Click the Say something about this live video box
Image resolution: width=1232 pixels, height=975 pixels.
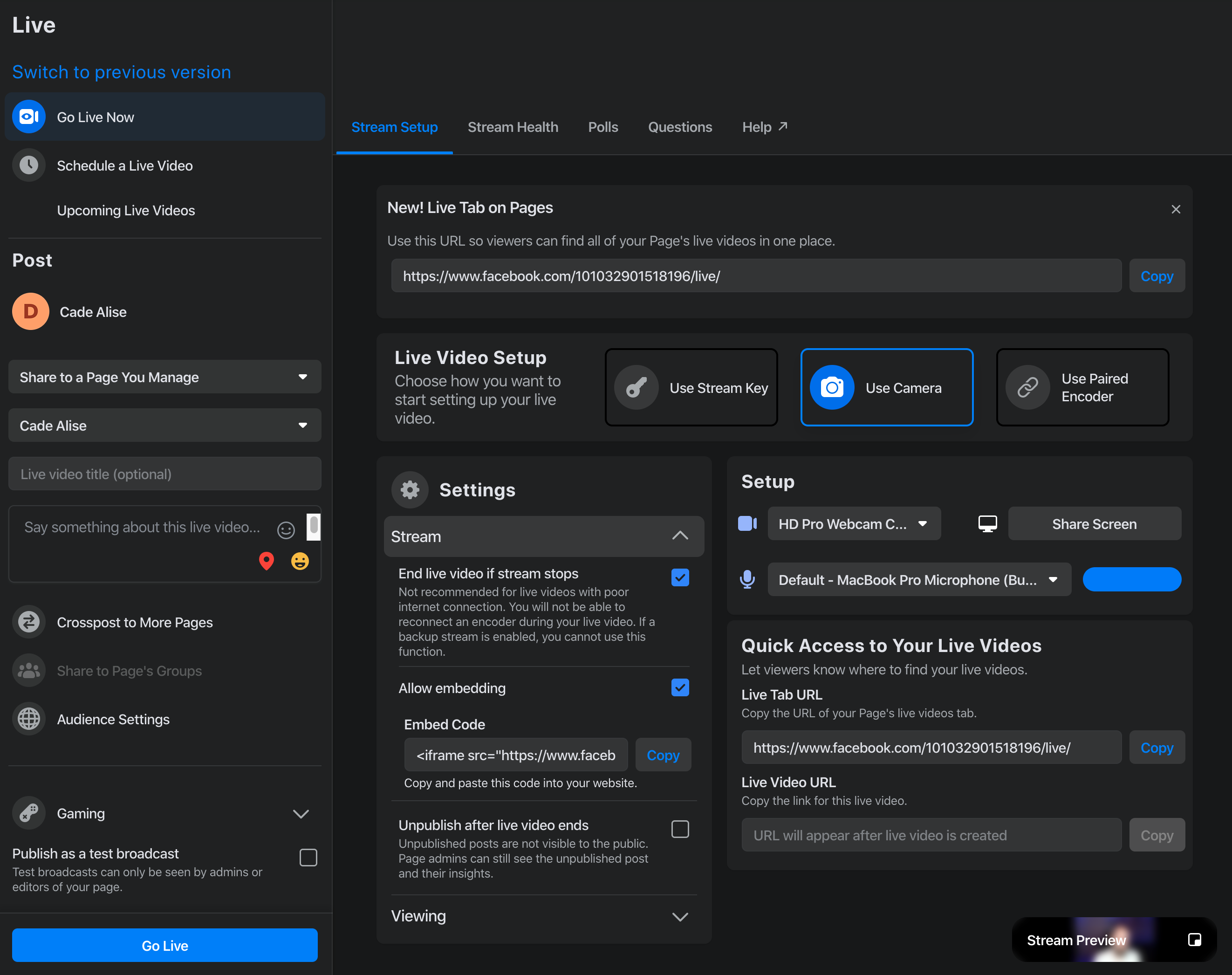pyautogui.click(x=165, y=544)
